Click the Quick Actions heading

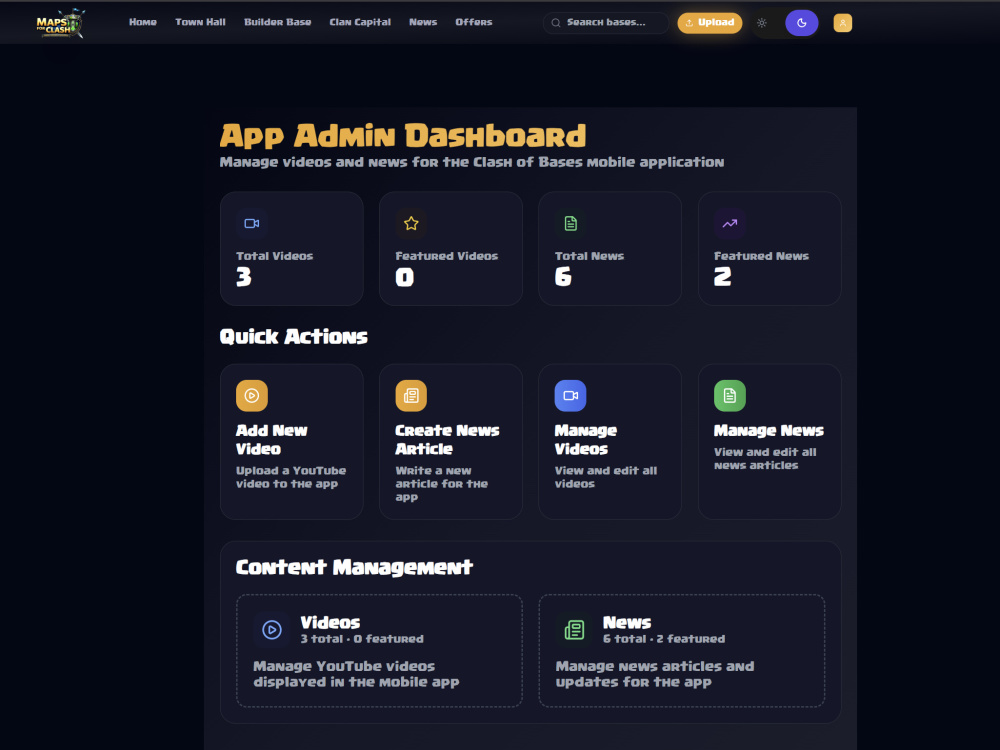(293, 336)
